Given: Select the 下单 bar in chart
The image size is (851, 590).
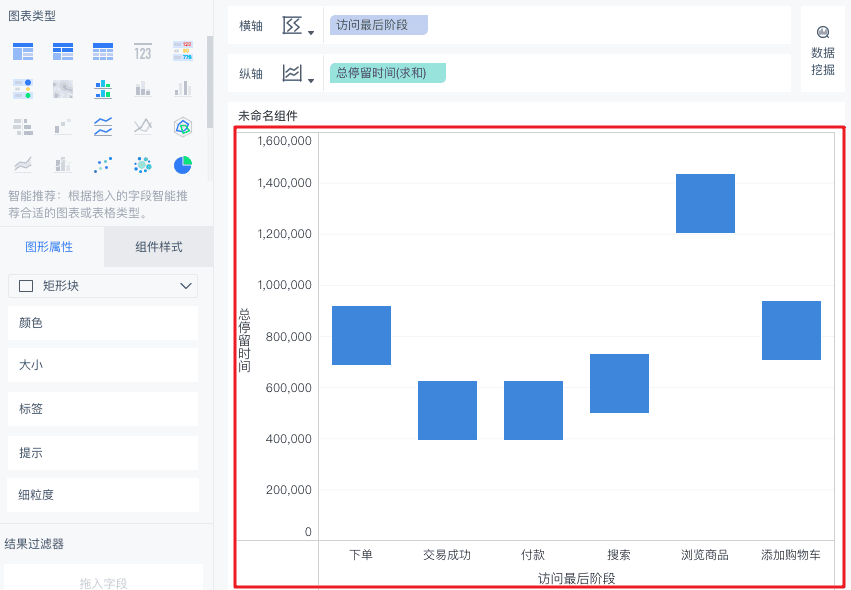Looking at the screenshot, I should click(361, 335).
